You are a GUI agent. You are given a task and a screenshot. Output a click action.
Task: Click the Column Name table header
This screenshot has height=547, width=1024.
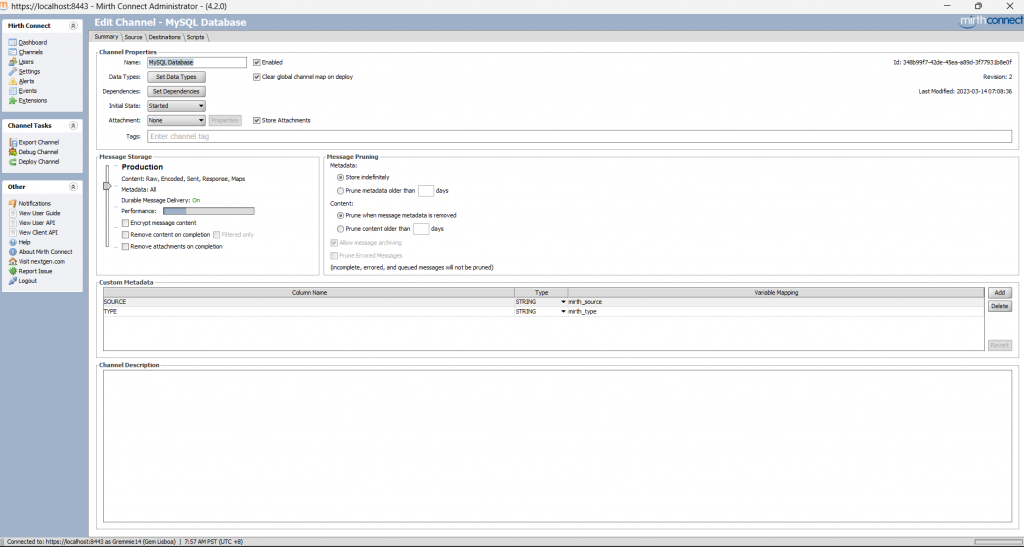coord(309,293)
